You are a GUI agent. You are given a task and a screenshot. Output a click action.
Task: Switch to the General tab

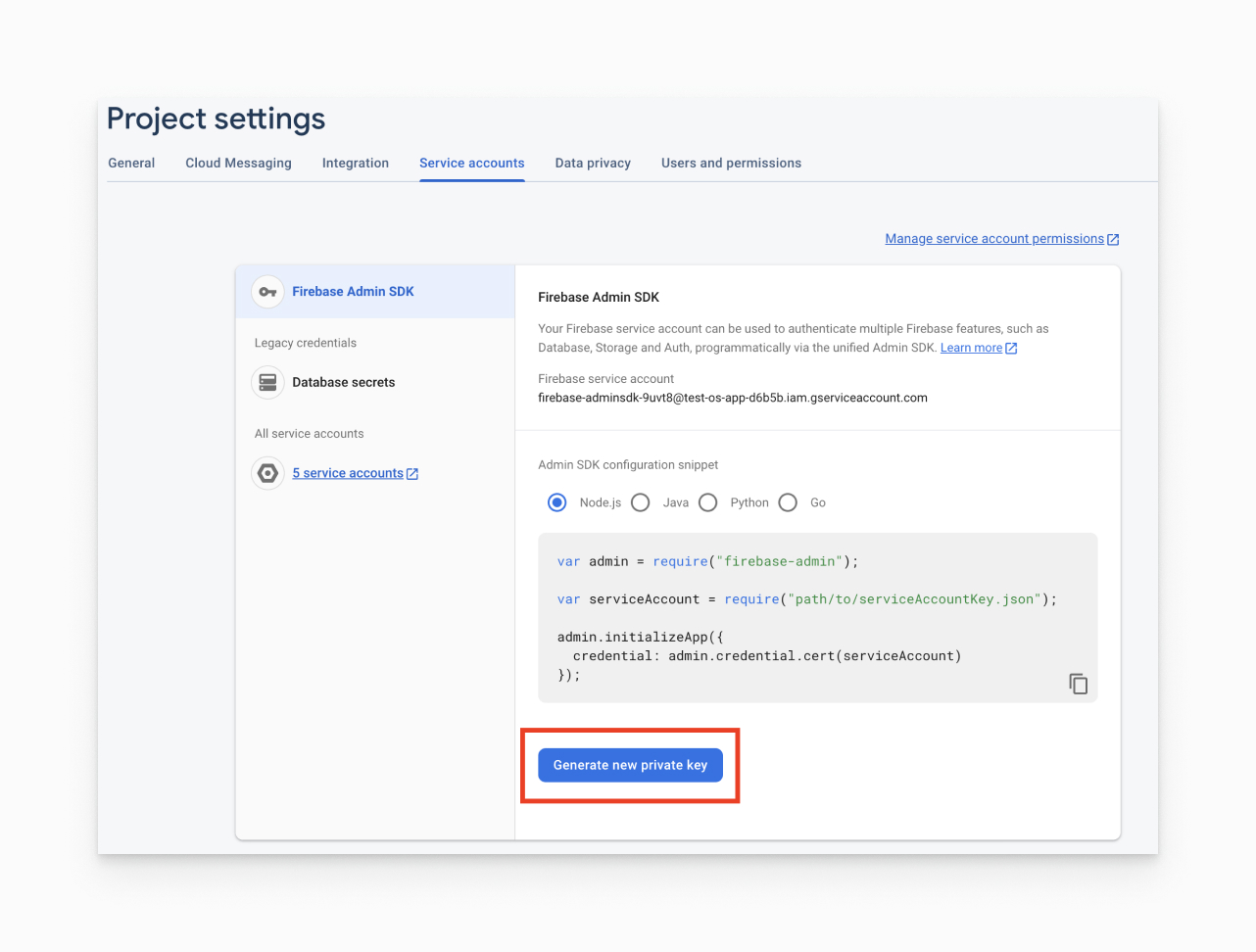point(131,164)
